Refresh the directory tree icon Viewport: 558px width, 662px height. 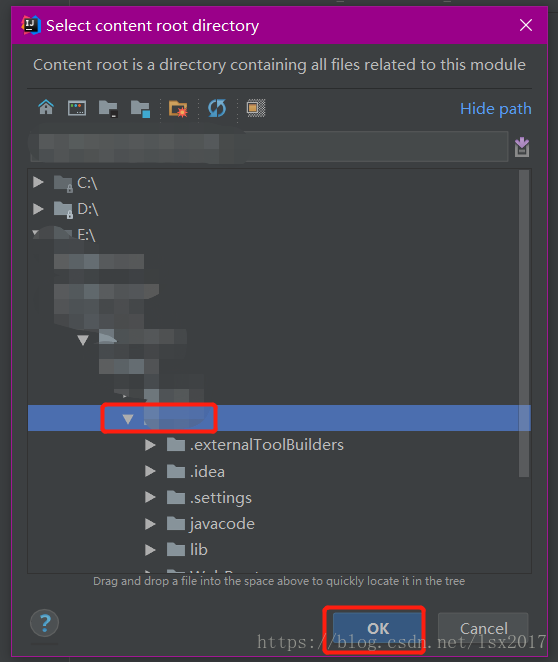click(x=217, y=108)
